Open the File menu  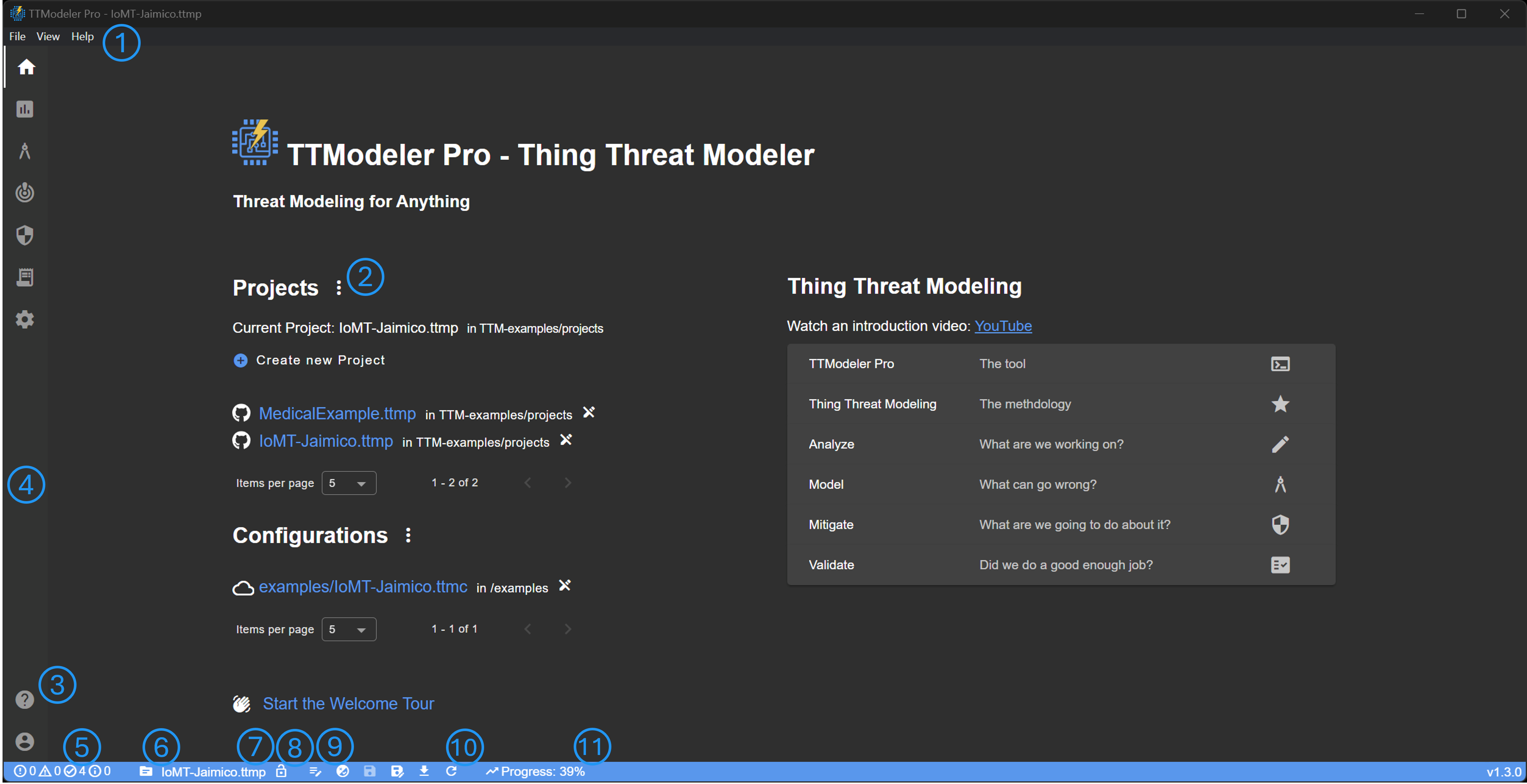pyautogui.click(x=17, y=36)
